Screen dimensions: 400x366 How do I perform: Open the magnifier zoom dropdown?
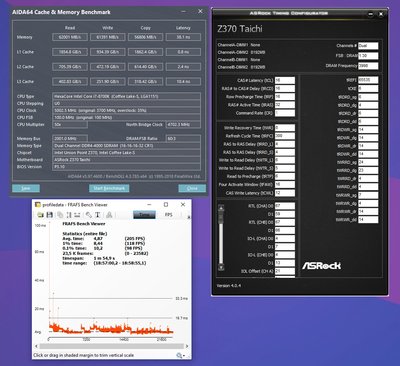tap(180, 356)
